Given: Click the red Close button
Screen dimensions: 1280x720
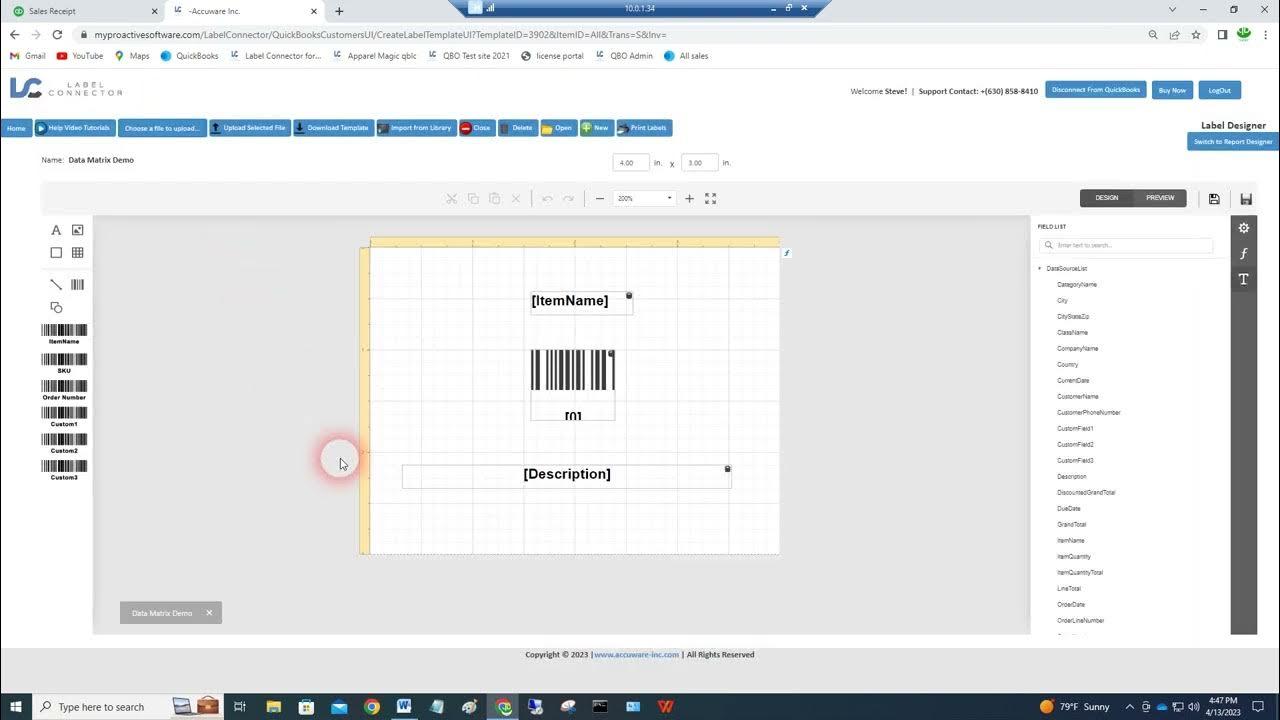Looking at the screenshot, I should 477,128.
